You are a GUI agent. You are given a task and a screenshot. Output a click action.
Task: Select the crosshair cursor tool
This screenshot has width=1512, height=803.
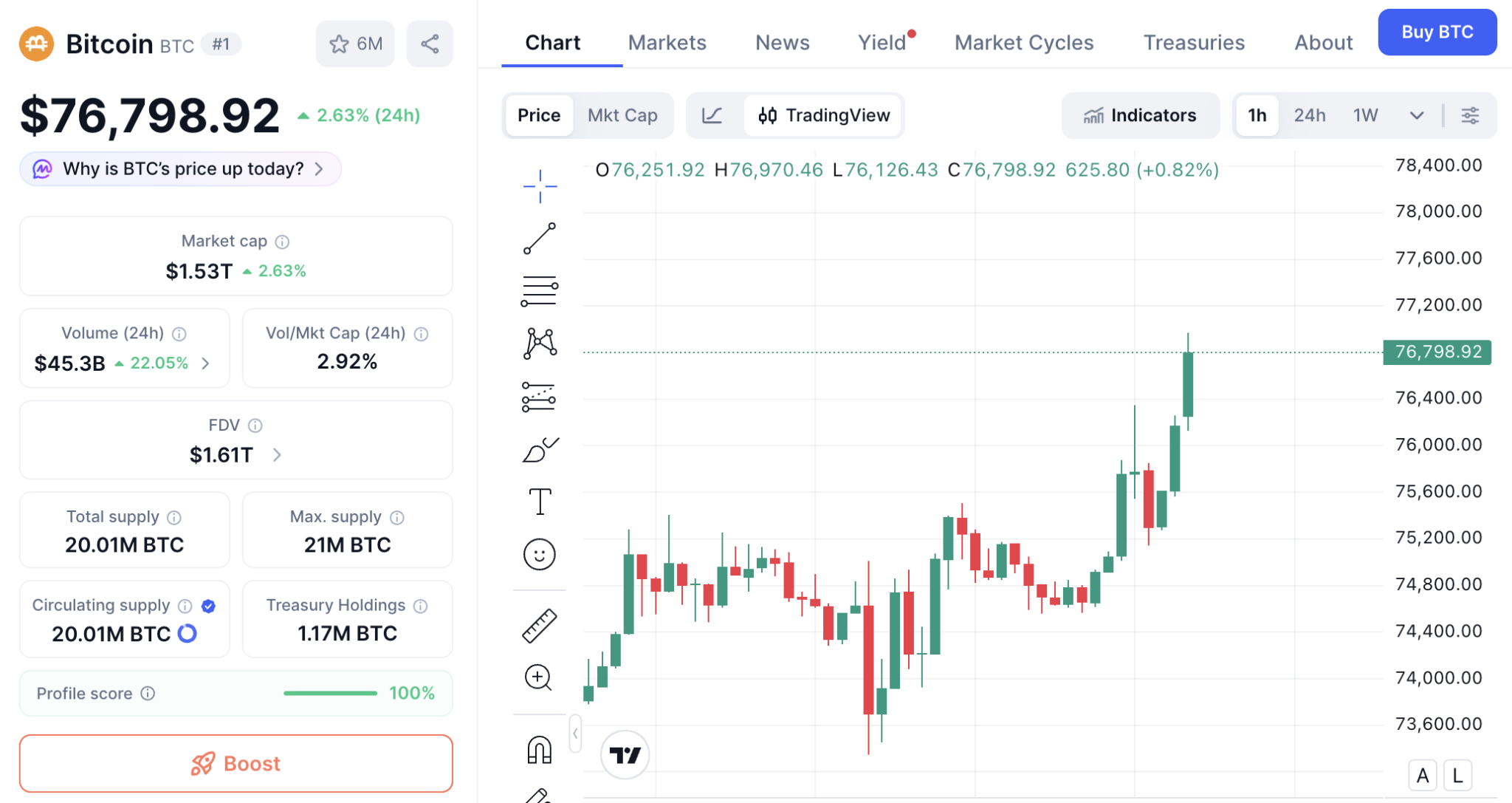point(540,185)
